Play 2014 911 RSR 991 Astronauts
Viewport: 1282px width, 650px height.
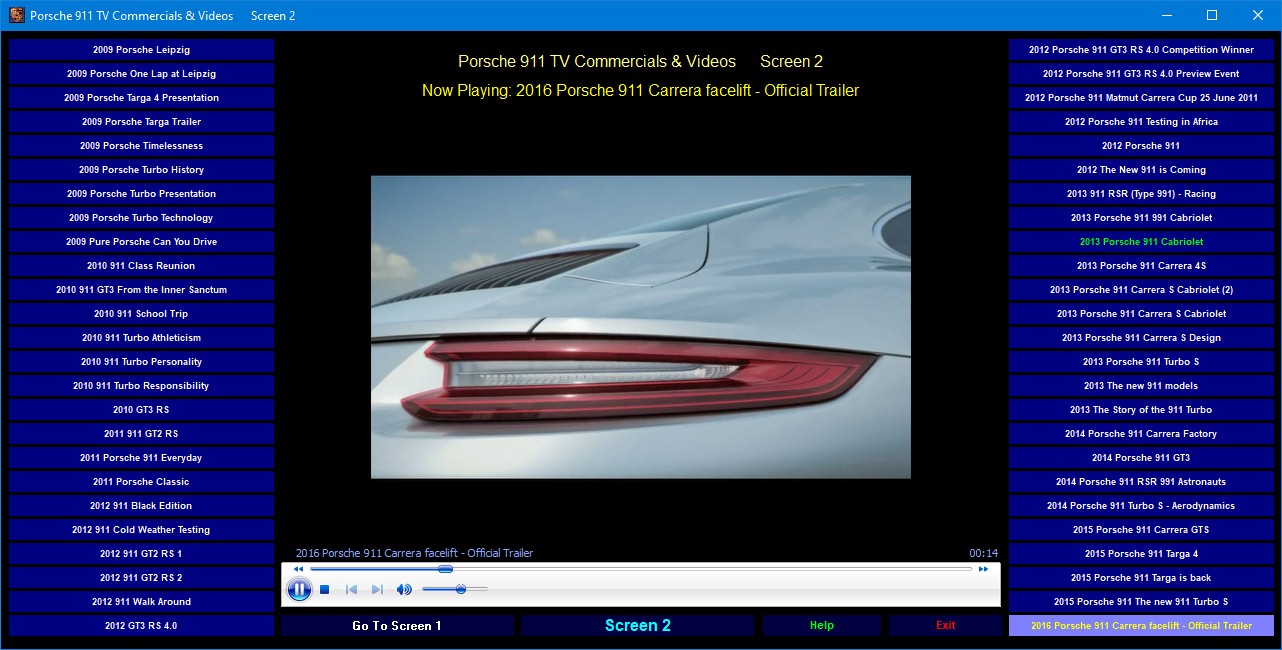[x=1141, y=482]
